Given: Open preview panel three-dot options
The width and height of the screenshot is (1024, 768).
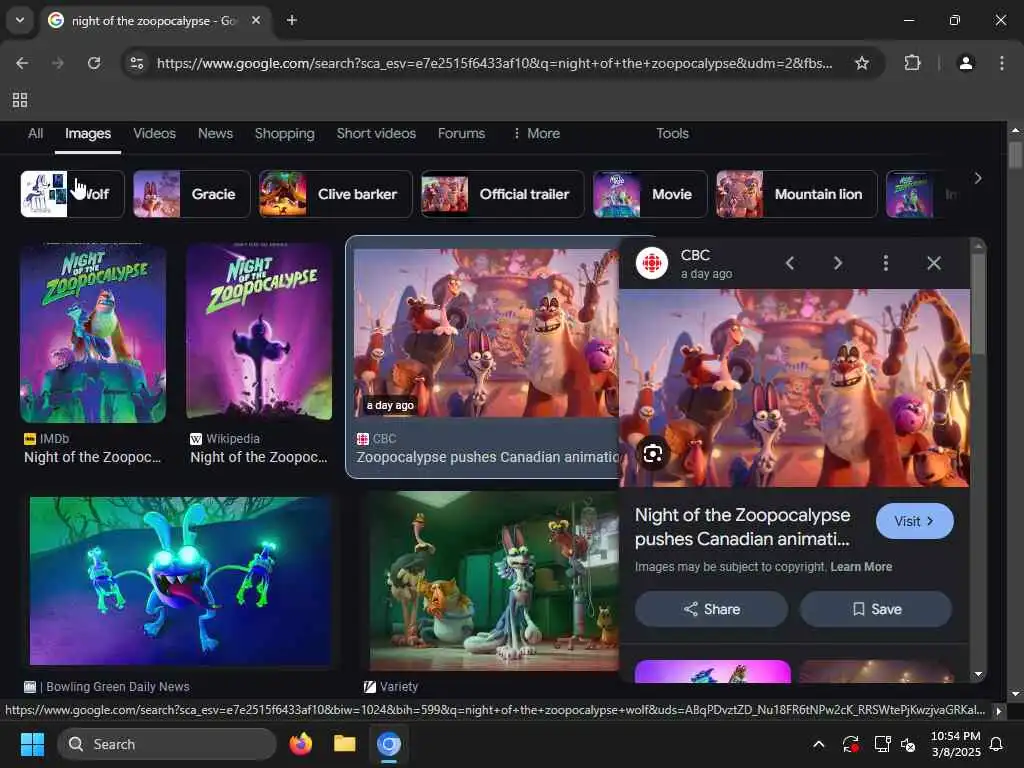Looking at the screenshot, I should pos(886,263).
